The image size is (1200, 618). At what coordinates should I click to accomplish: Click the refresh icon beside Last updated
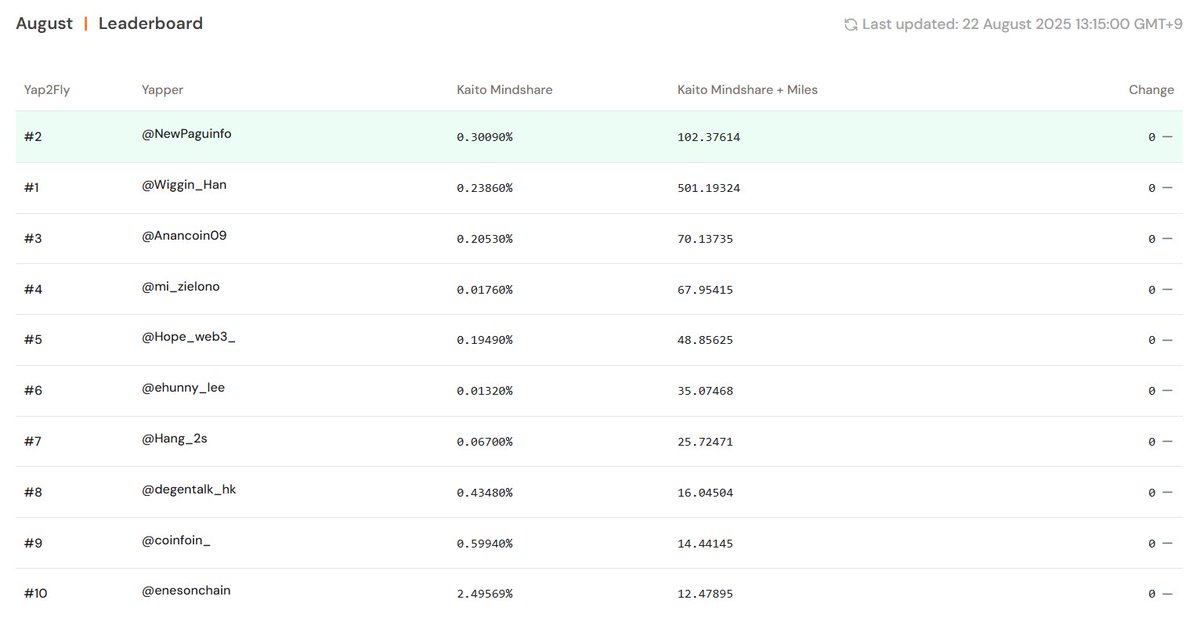[851, 24]
